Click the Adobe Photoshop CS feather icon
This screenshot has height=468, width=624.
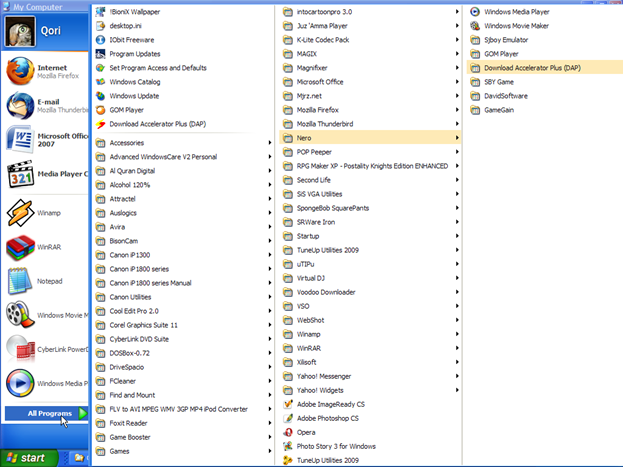(288, 418)
